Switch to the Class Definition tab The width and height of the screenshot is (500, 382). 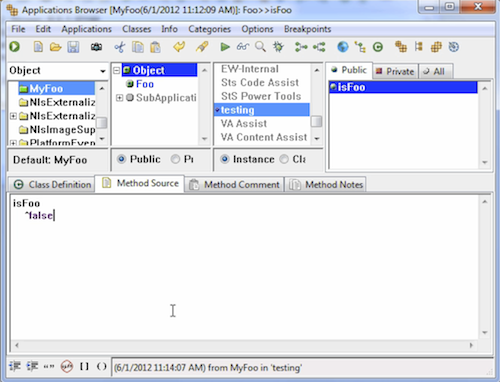[x=52, y=184]
